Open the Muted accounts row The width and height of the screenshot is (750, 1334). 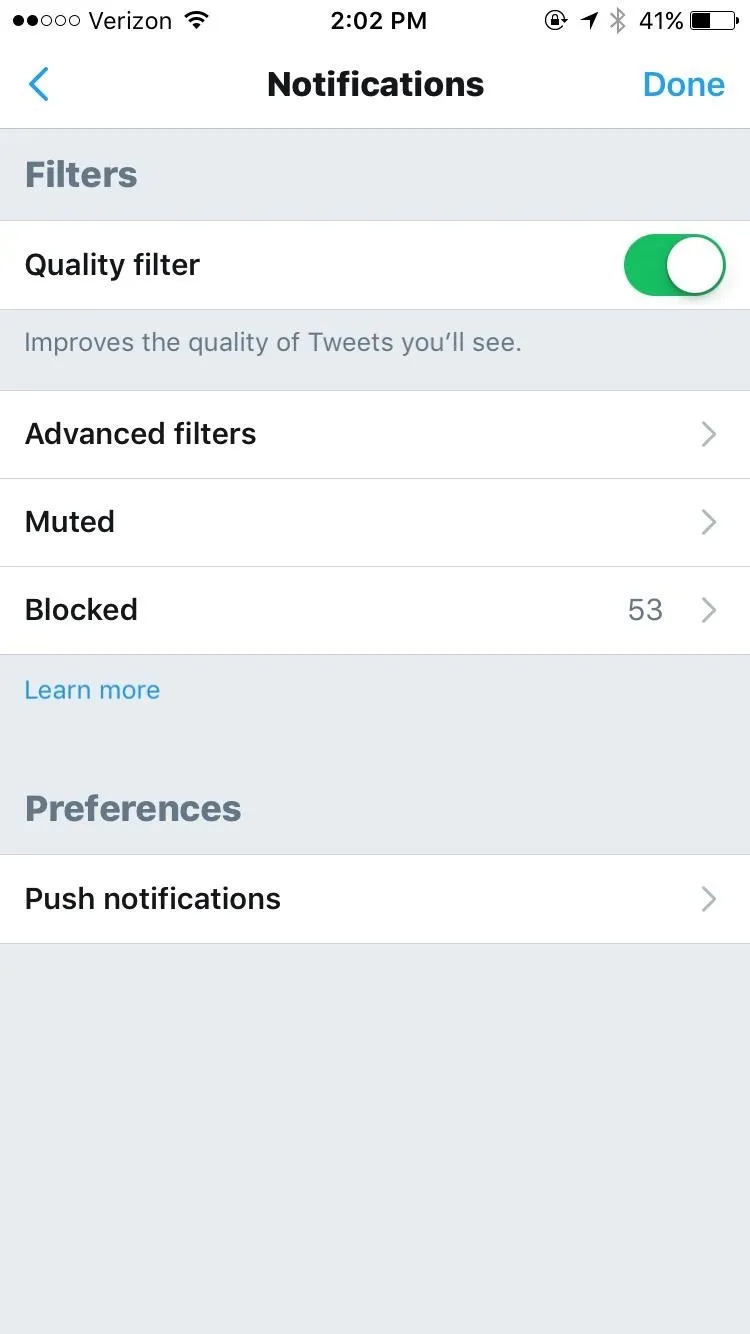coord(375,522)
